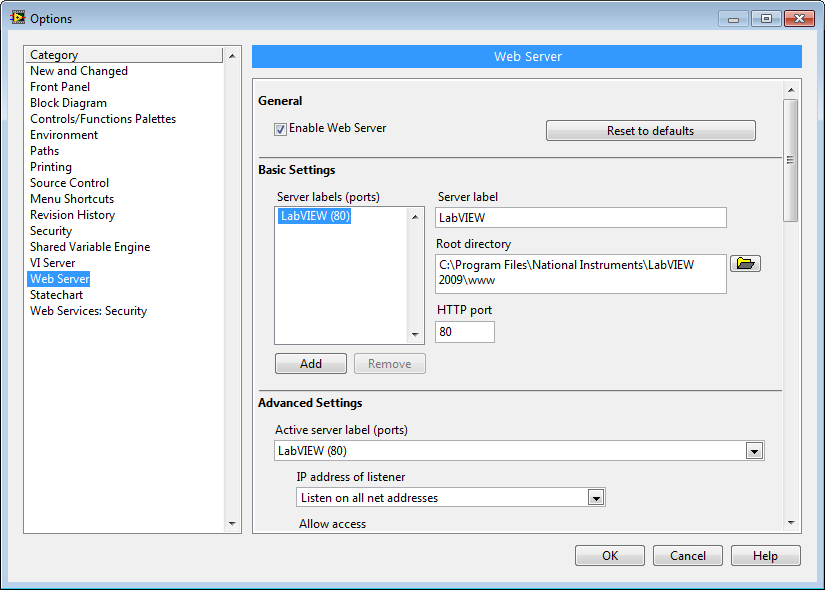Click the Add button

(311, 364)
